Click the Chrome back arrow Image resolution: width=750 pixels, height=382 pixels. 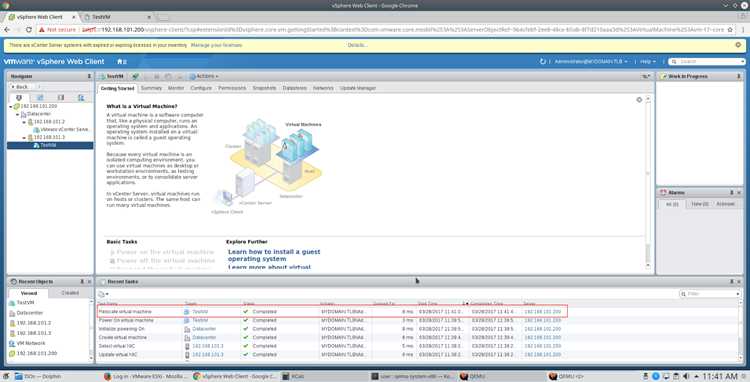point(7,30)
